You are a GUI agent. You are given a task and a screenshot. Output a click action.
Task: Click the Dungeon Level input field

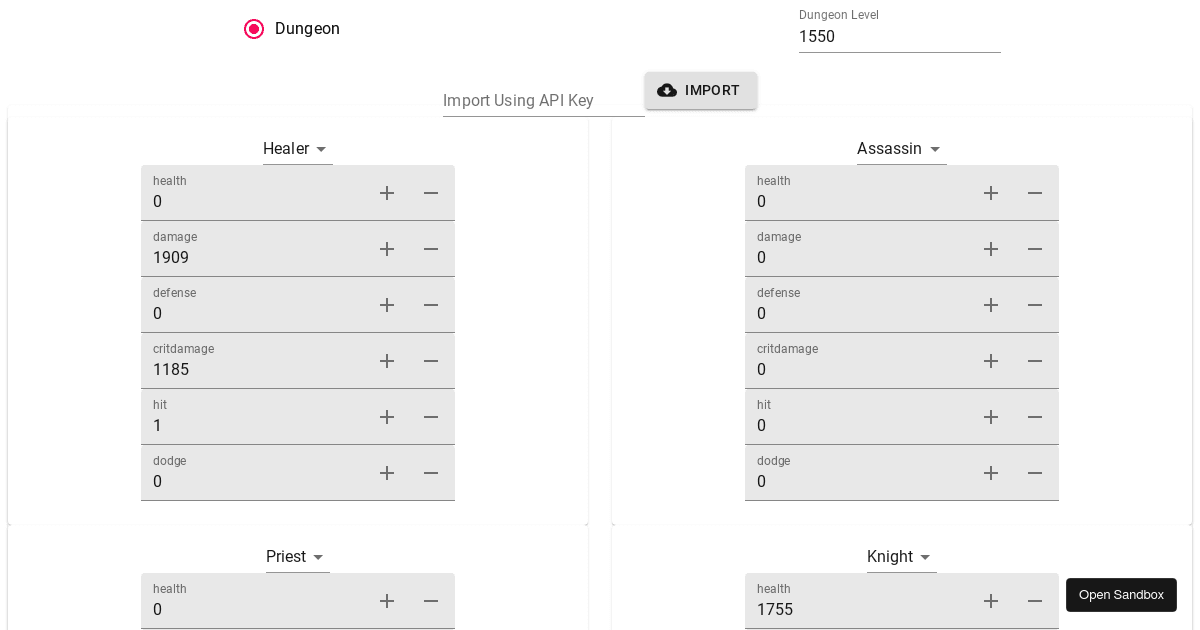pyautogui.click(x=899, y=37)
